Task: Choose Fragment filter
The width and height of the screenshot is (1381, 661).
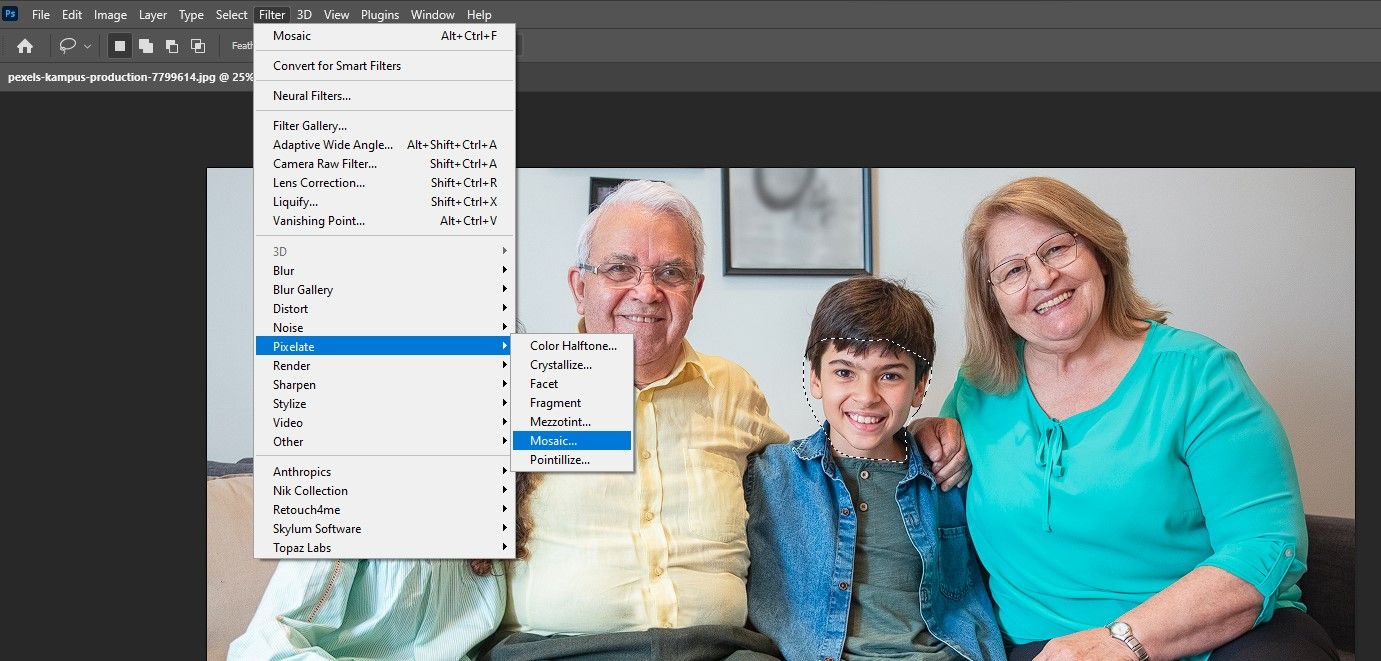Action: tap(572, 403)
